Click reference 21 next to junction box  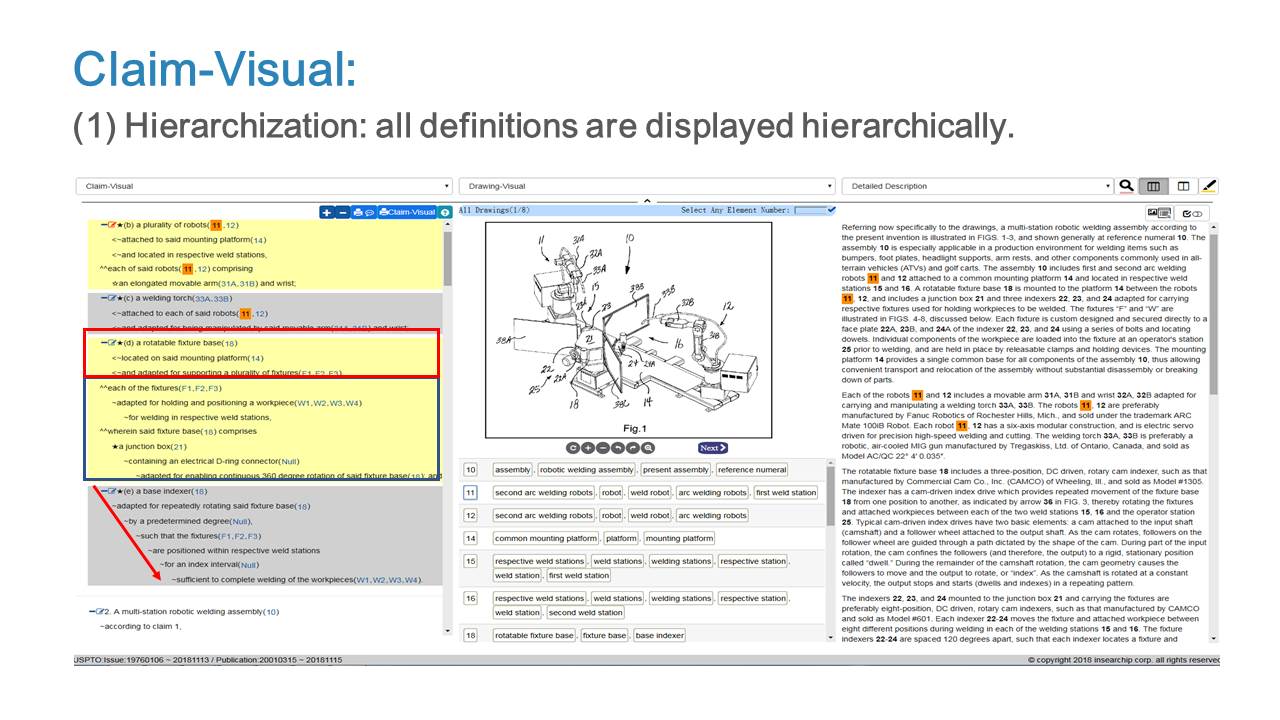(179, 446)
